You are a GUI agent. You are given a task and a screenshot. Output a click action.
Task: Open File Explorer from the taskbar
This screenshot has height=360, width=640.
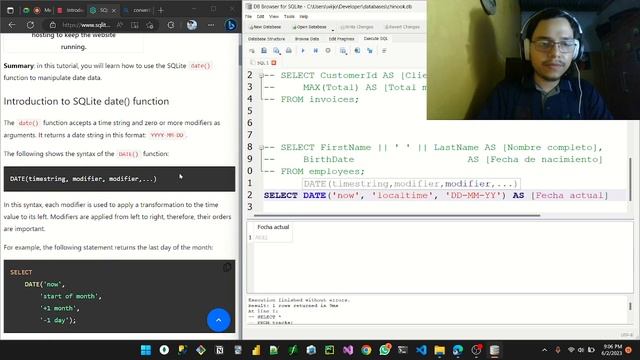(x=440, y=350)
